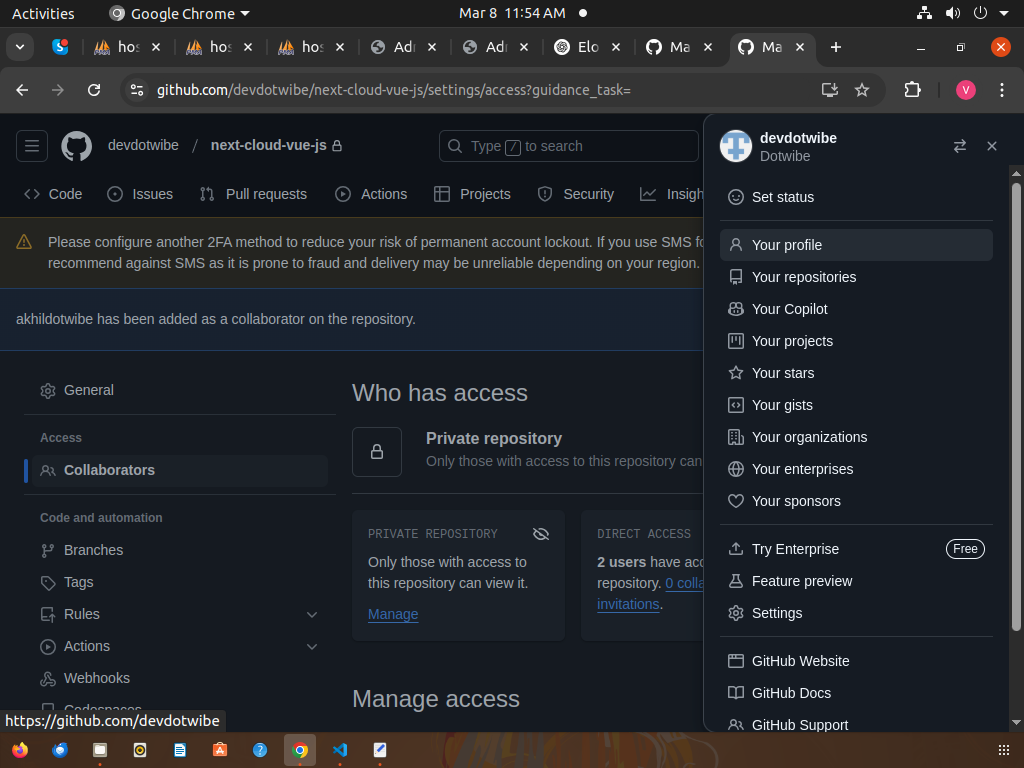
Task: Bookmark page with the star icon
Action: (862, 90)
